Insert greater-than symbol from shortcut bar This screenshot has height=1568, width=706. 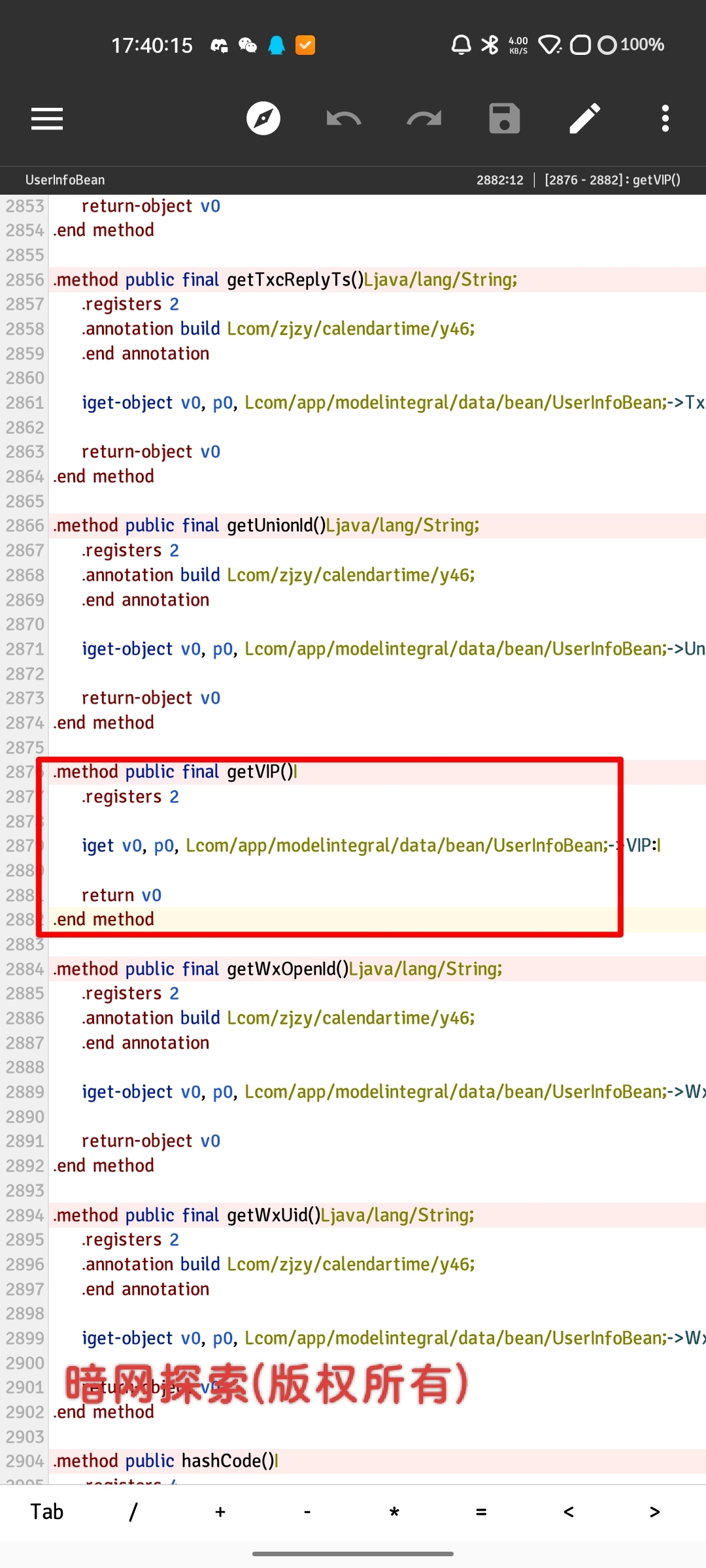point(654,1512)
